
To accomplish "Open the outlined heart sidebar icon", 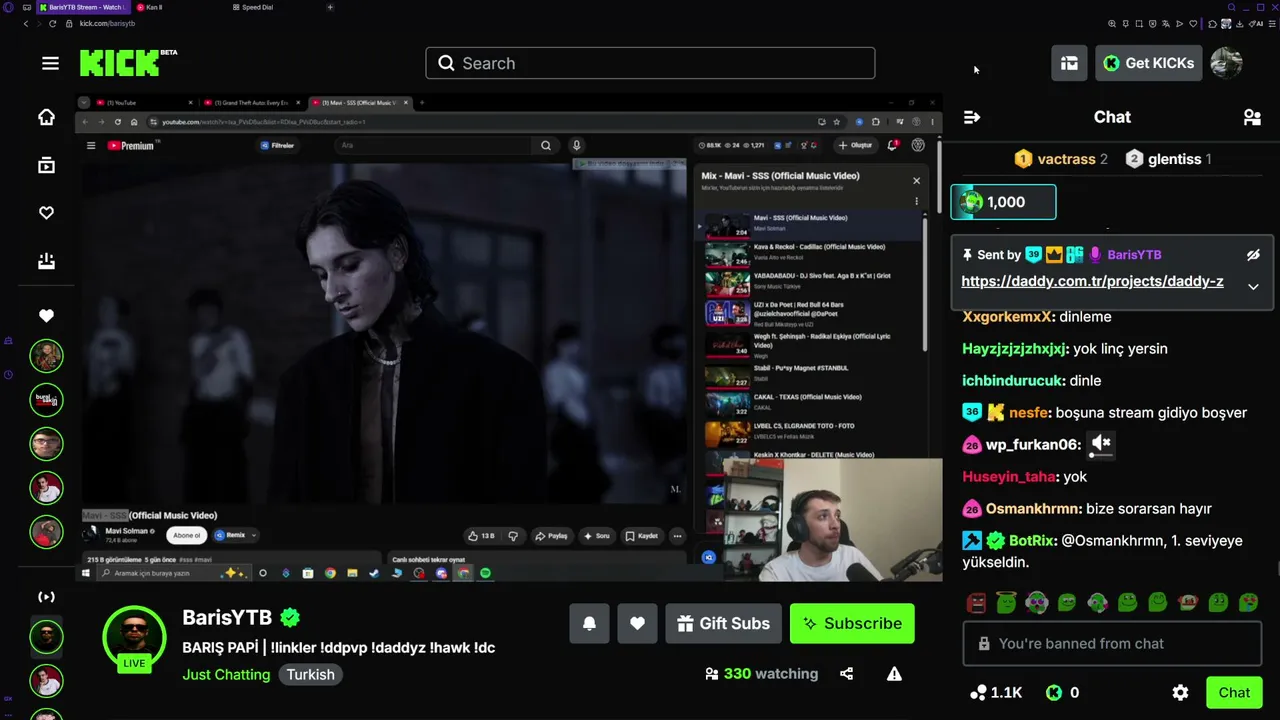I will point(46,213).
